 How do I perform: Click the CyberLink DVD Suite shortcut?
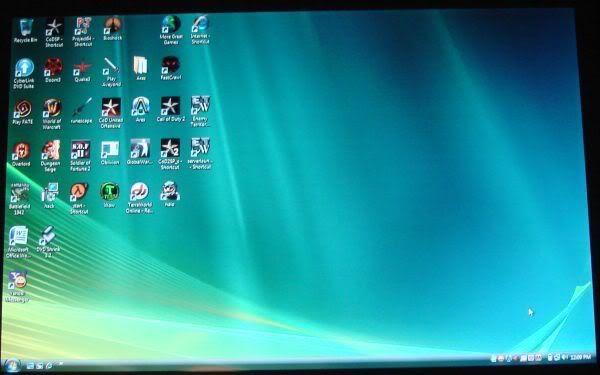(24, 73)
